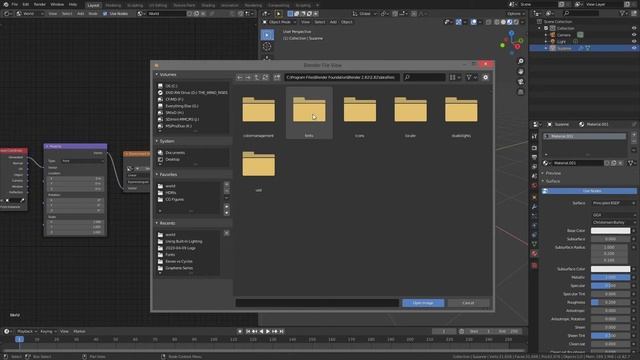Image resolution: width=640 pixels, height=360 pixels.
Task: Go forward in file browser history
Action: 248,77
